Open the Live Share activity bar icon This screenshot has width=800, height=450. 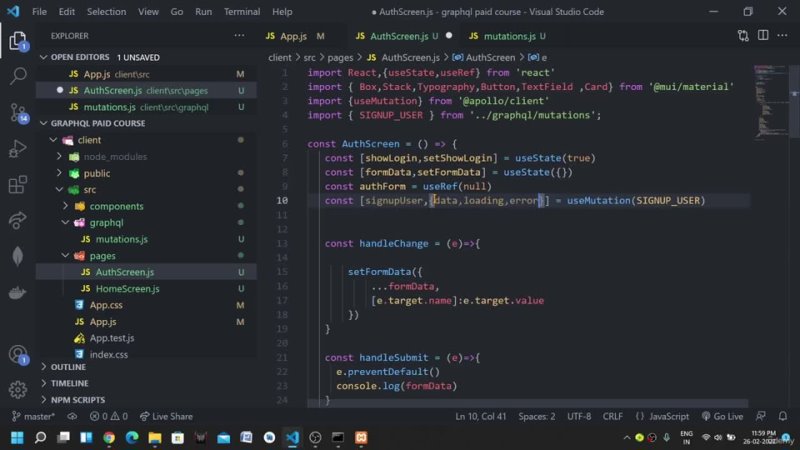pos(18,220)
